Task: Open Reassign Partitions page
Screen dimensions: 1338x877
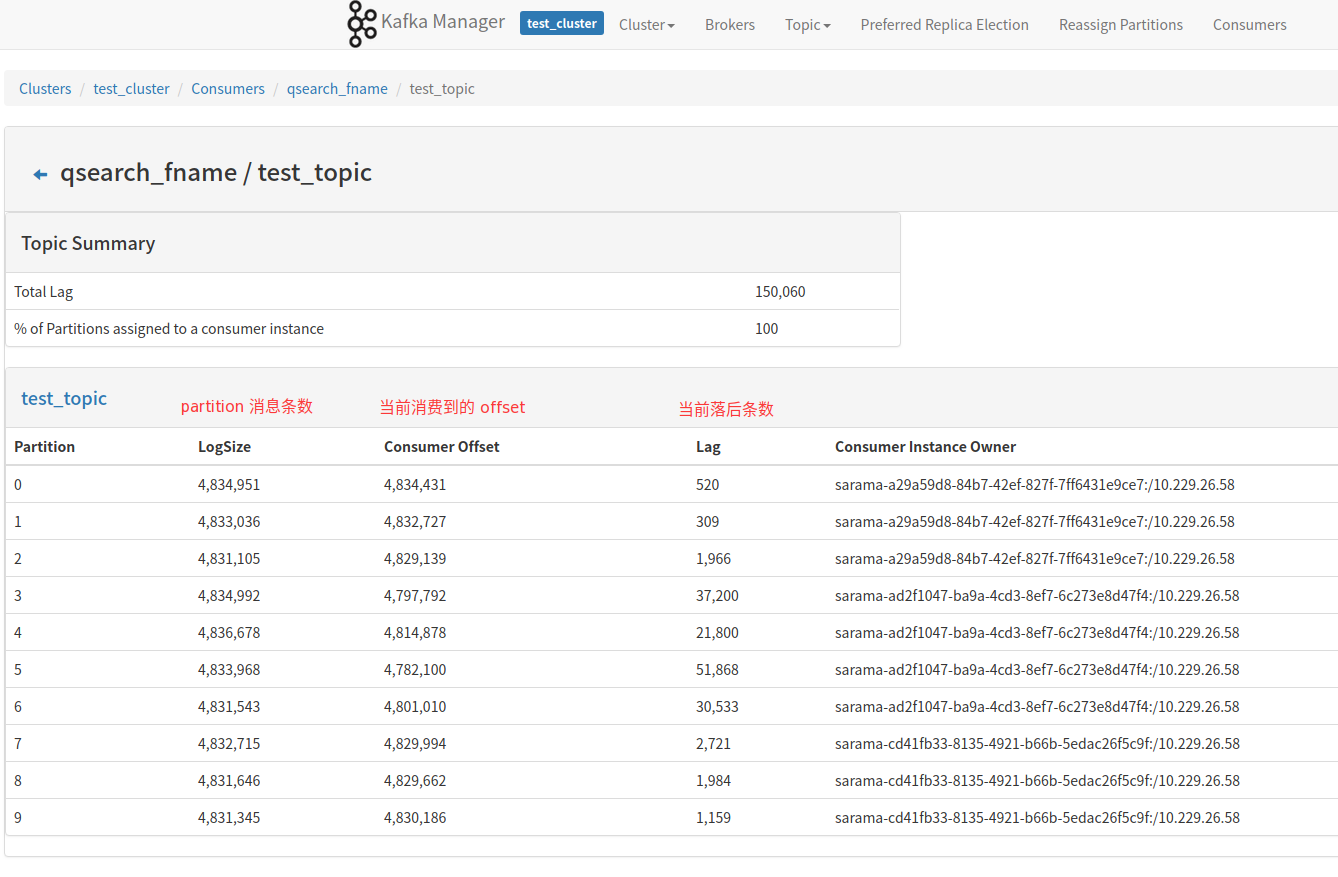Action: point(1121,25)
